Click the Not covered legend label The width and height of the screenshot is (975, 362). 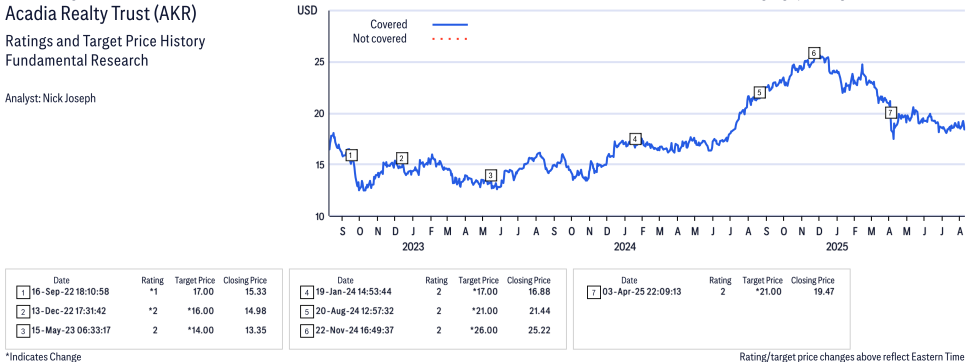click(380, 39)
